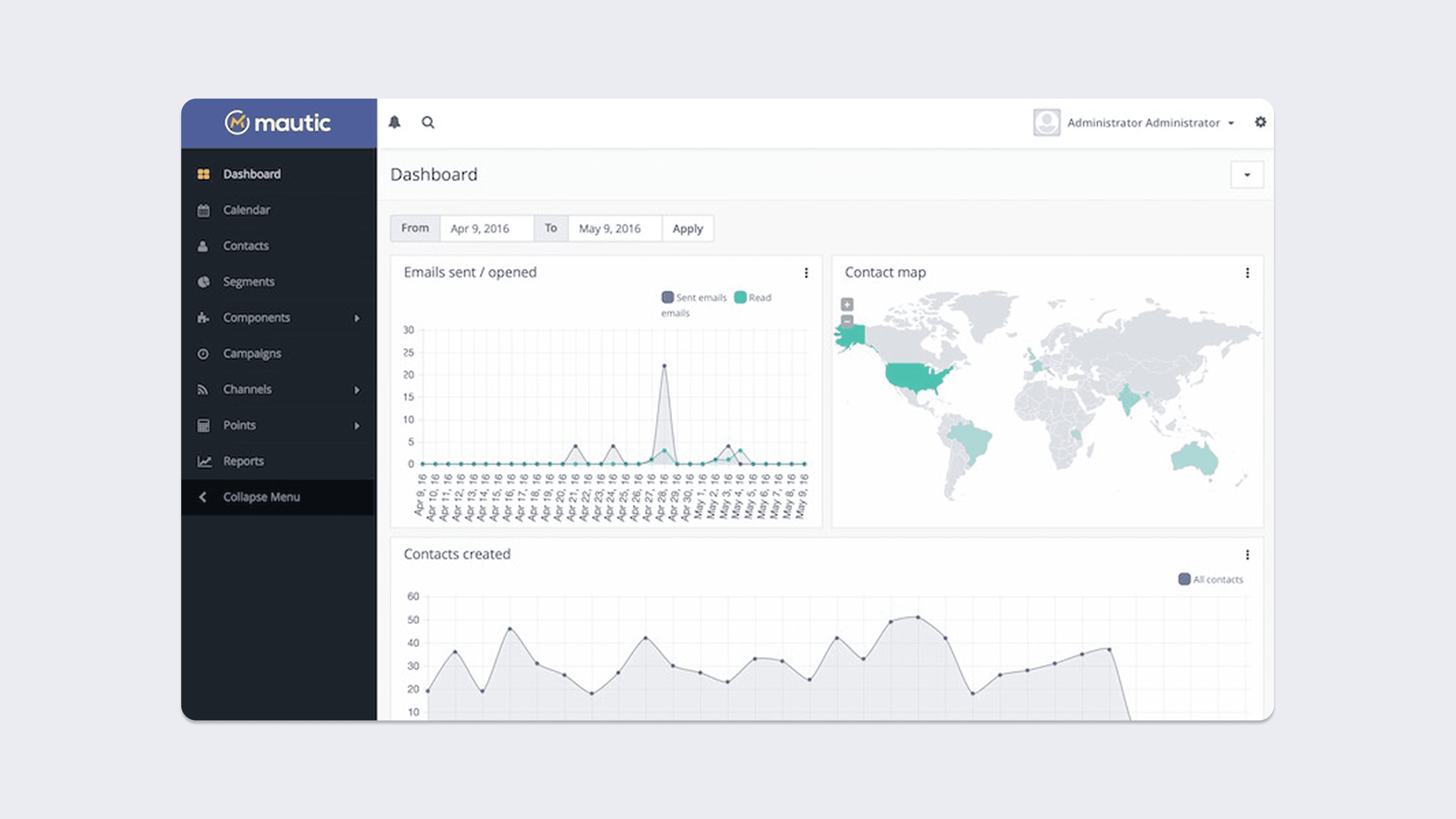Screen dimensions: 1456x819
Task: Click Channels label in sidebar
Action: coord(247,389)
